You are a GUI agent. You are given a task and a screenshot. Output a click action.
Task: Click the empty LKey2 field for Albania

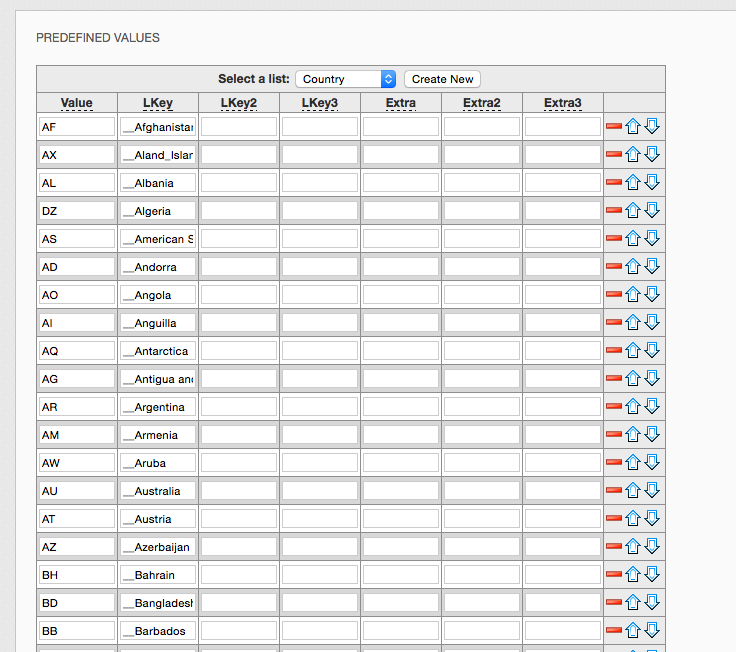(239, 183)
